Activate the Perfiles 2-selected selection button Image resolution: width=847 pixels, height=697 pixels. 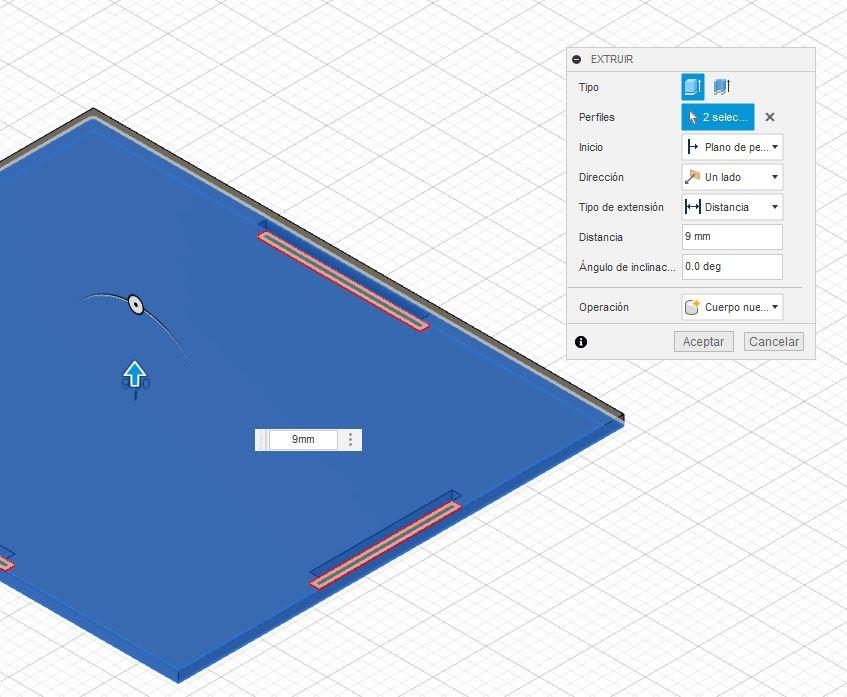717,117
